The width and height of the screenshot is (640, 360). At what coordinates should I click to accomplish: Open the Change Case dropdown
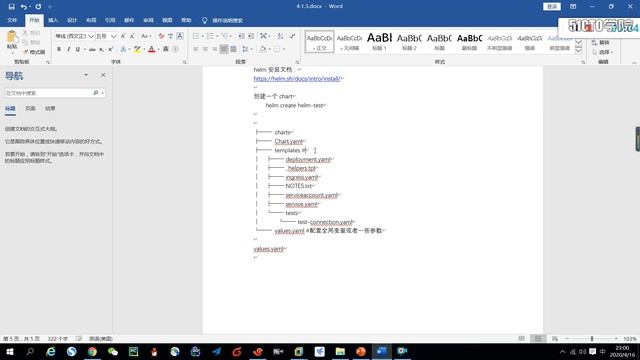(146, 36)
